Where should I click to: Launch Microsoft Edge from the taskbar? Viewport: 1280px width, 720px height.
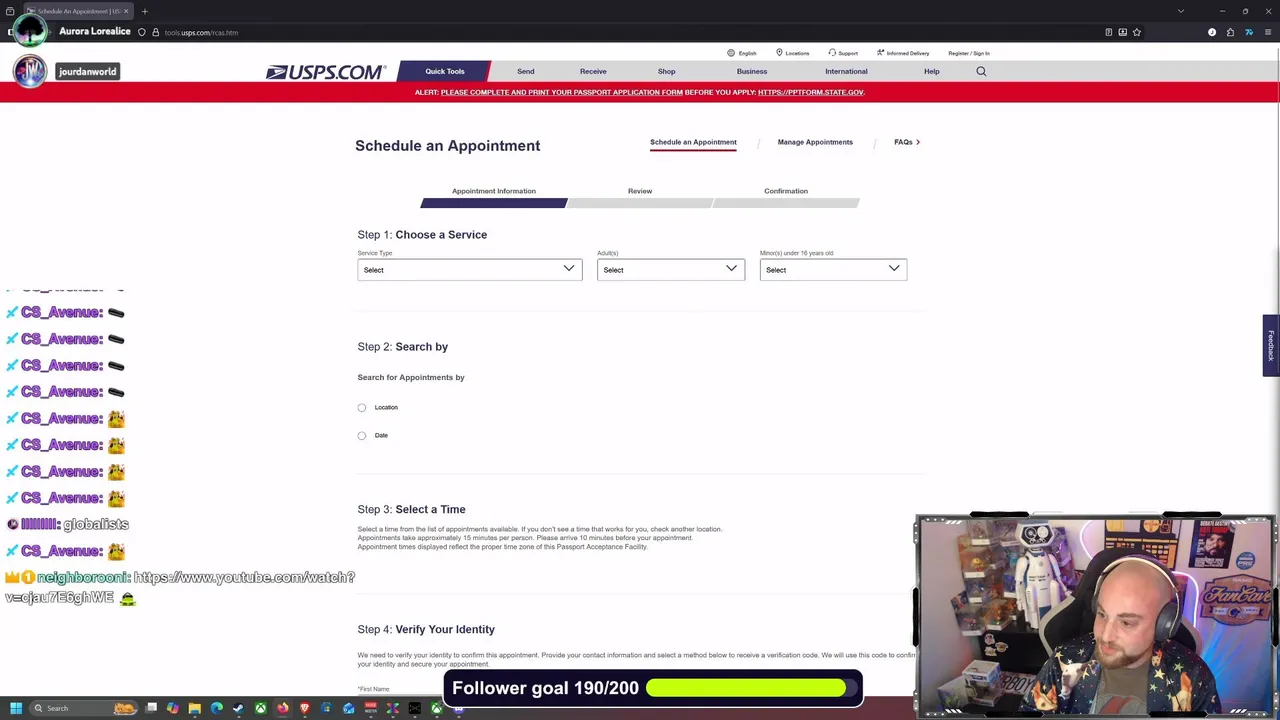(x=217, y=708)
